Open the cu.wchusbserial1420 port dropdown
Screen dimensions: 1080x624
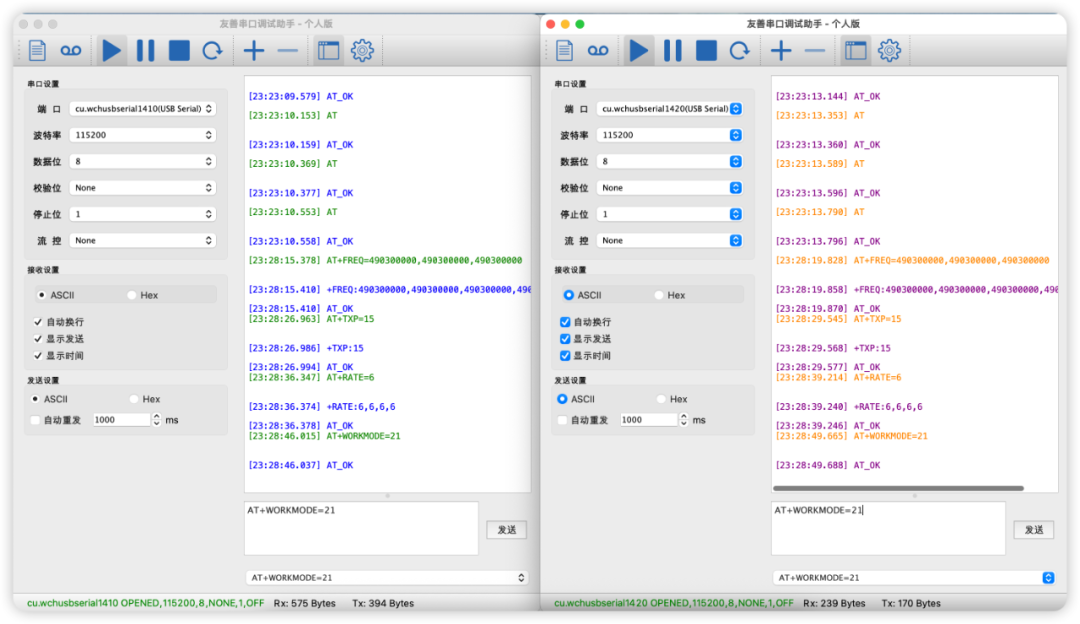669,109
